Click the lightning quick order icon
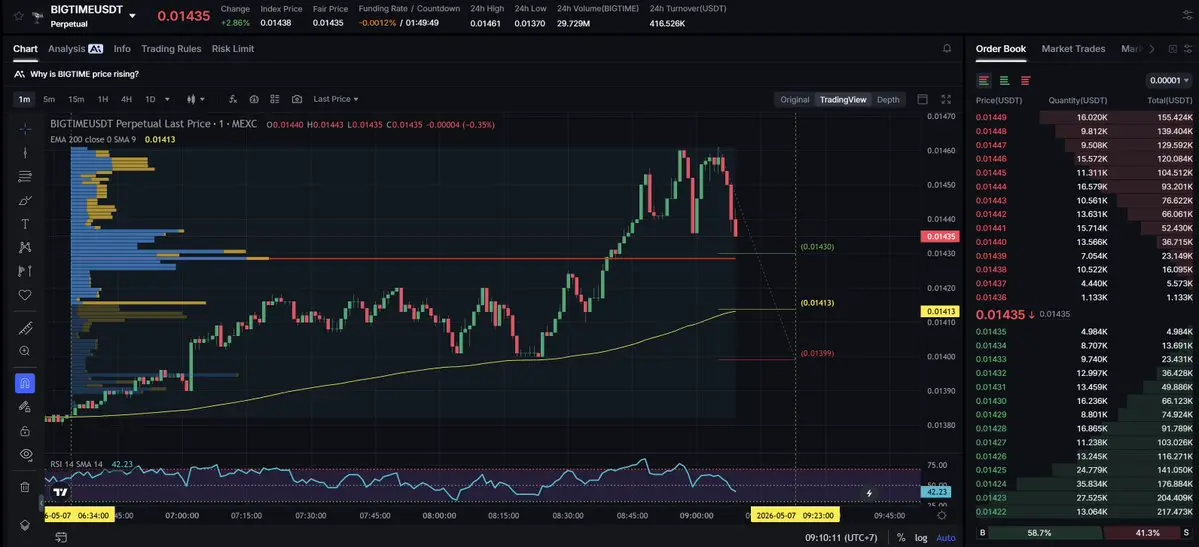Screen dimensions: 1199x547 [x=869, y=494]
